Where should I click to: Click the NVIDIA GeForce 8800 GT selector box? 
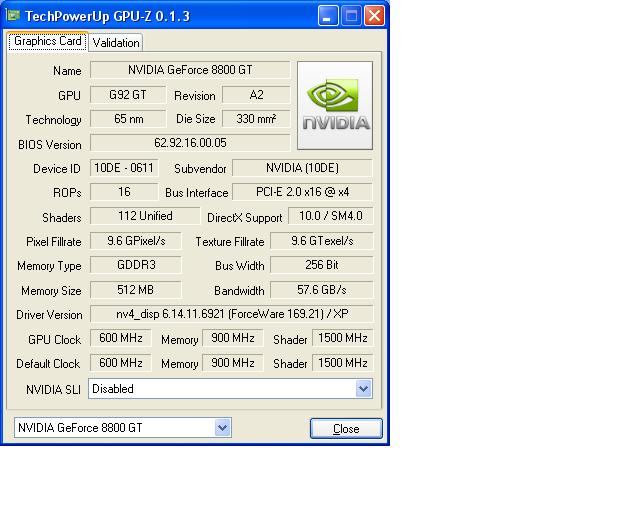click(122, 427)
